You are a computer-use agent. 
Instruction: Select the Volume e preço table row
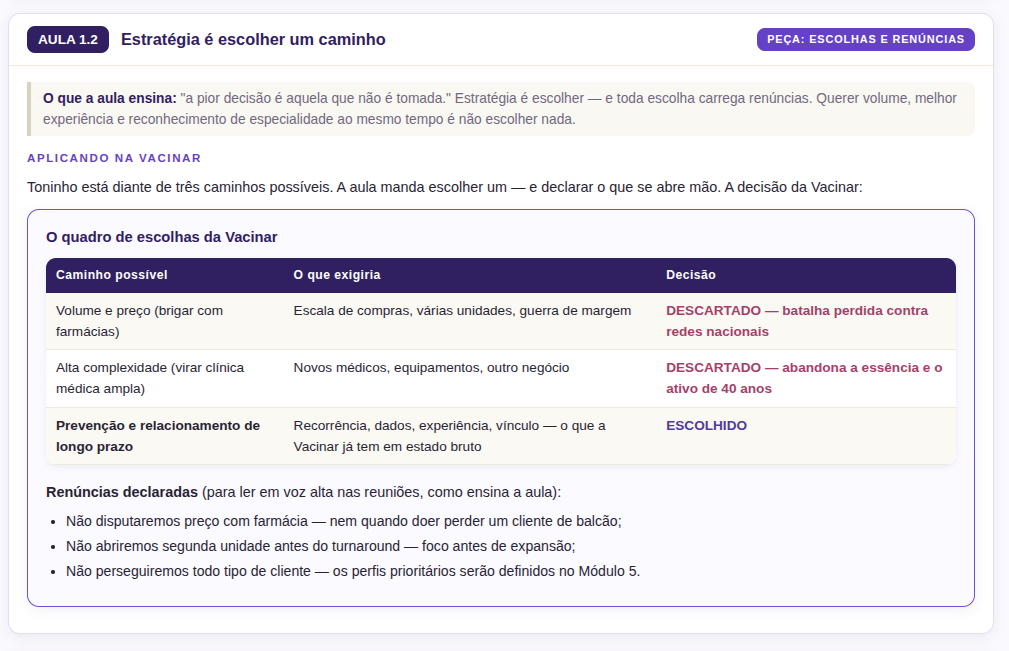pyautogui.click(x=501, y=321)
